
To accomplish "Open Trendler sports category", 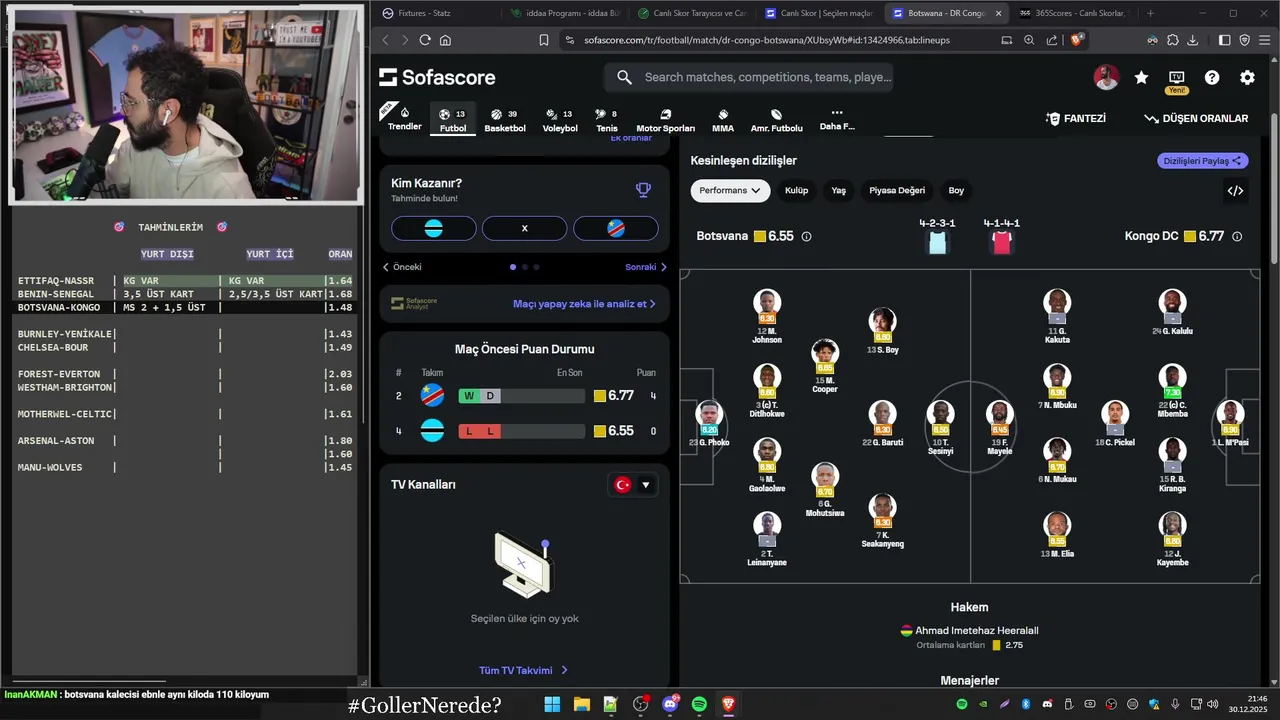I will click(404, 118).
